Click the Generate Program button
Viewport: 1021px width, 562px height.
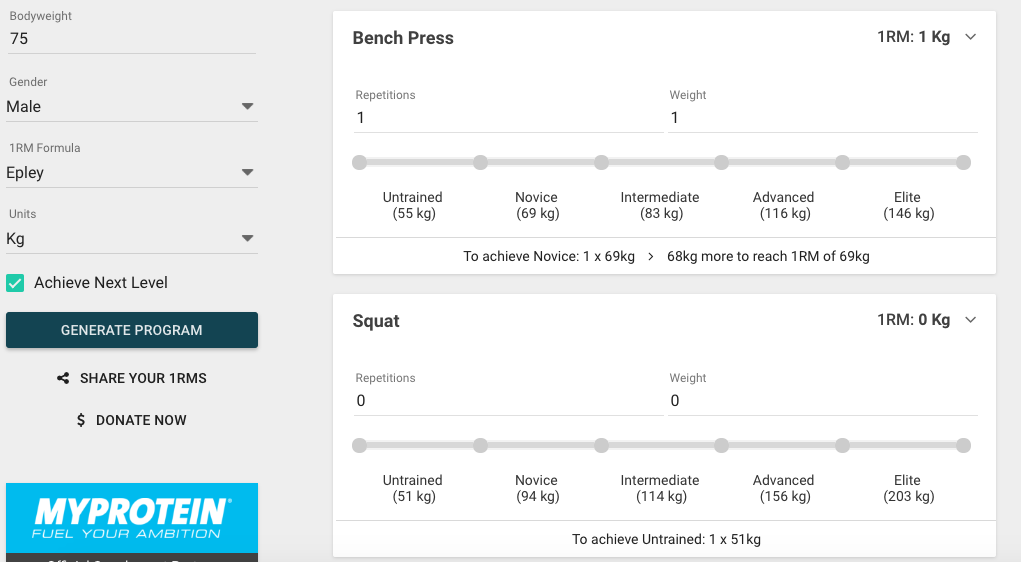(132, 330)
